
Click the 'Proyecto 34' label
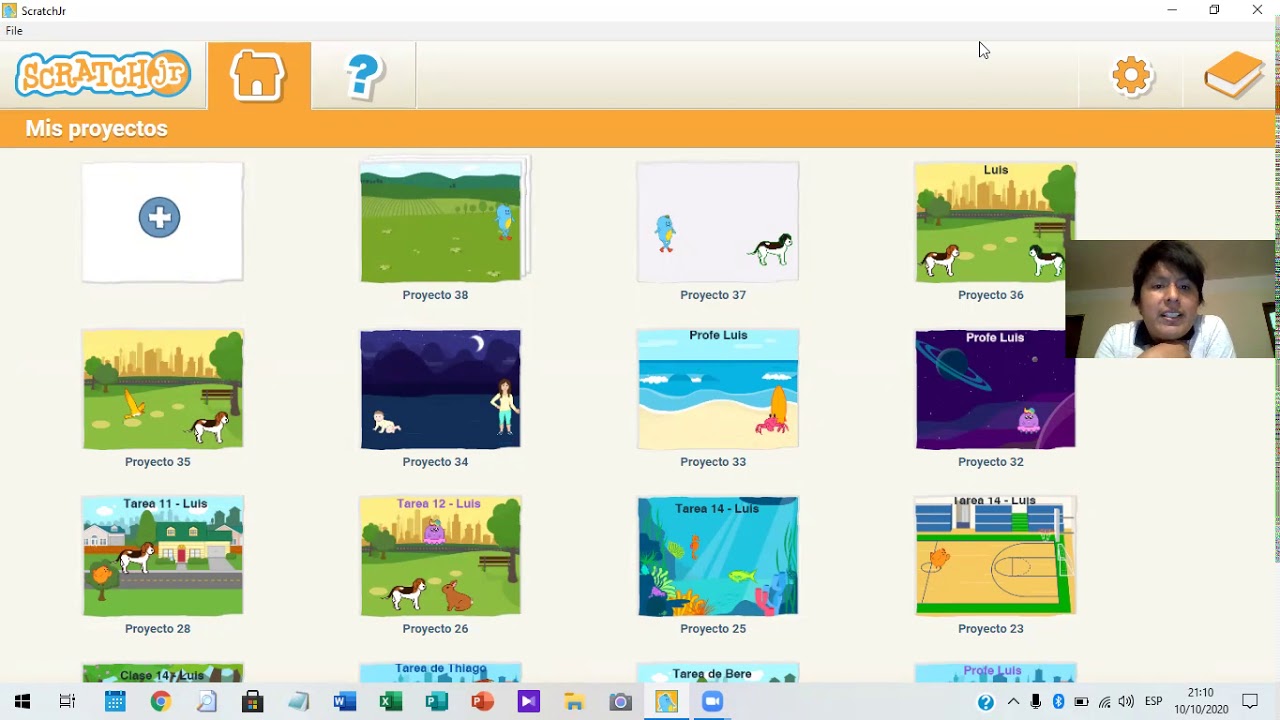(x=435, y=462)
